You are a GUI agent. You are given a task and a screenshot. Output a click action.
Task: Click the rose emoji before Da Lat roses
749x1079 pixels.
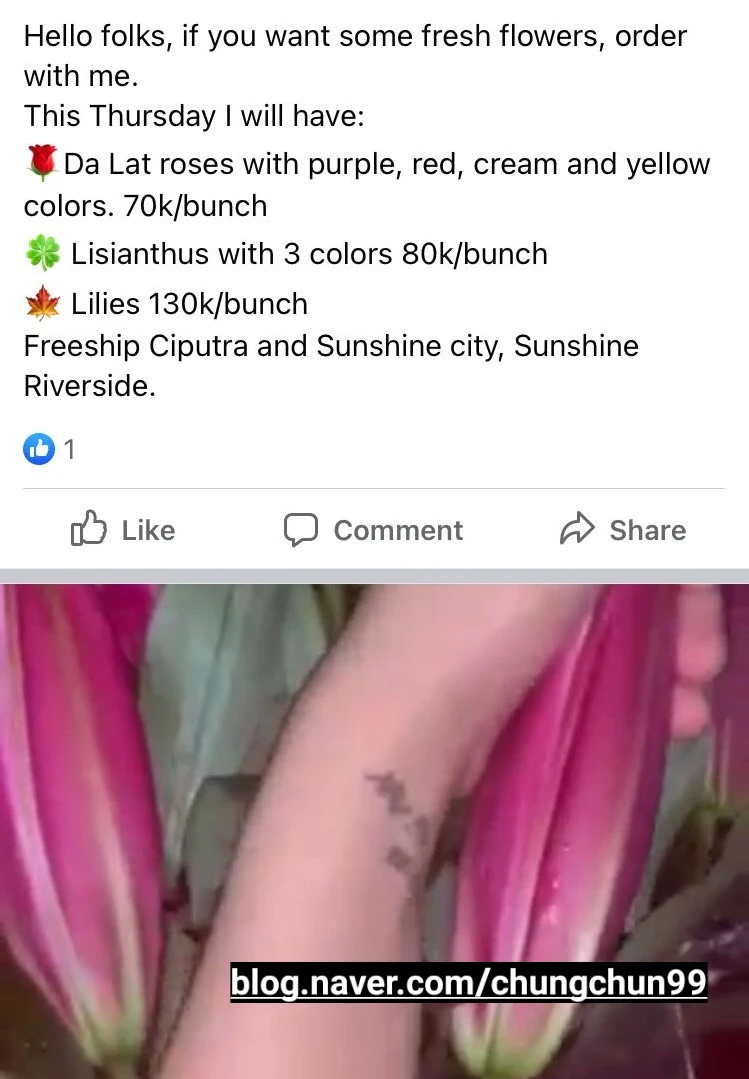point(42,163)
